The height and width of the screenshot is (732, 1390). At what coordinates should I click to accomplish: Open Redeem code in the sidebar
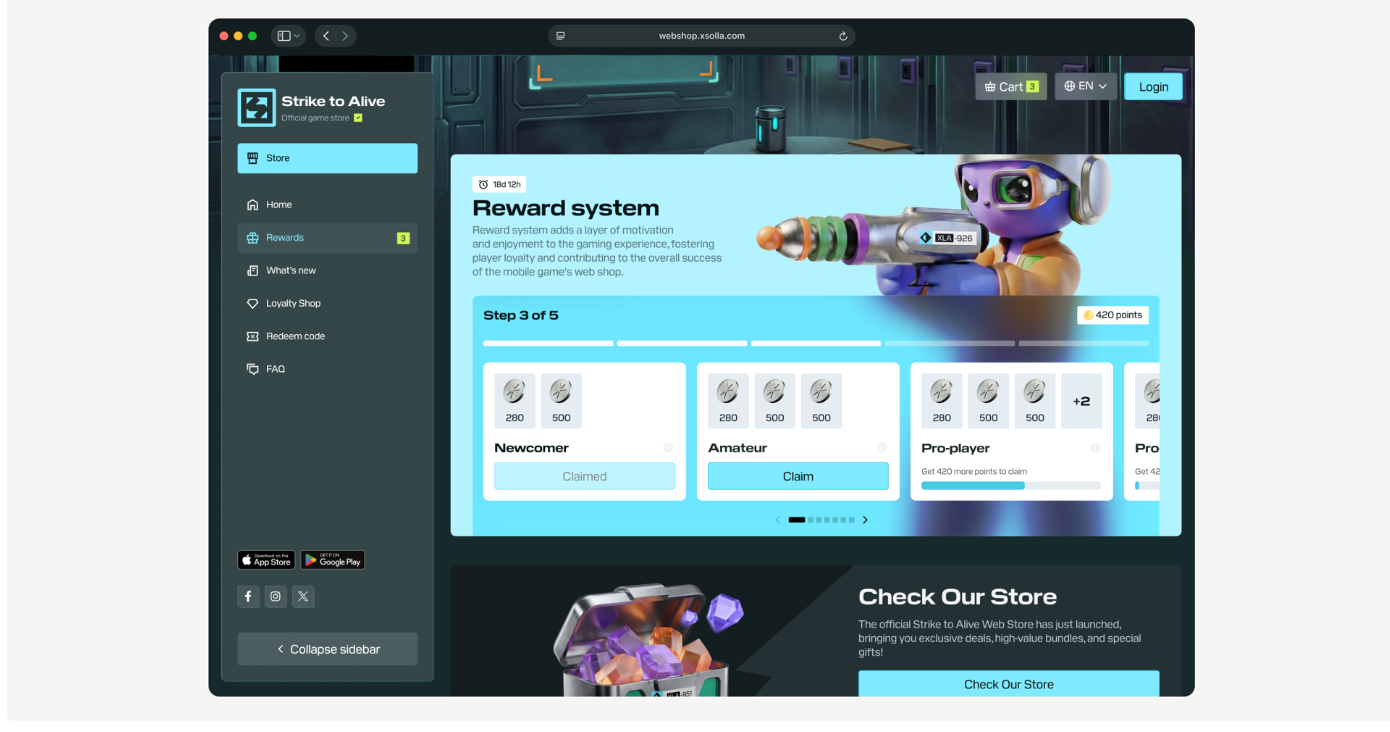coord(327,337)
